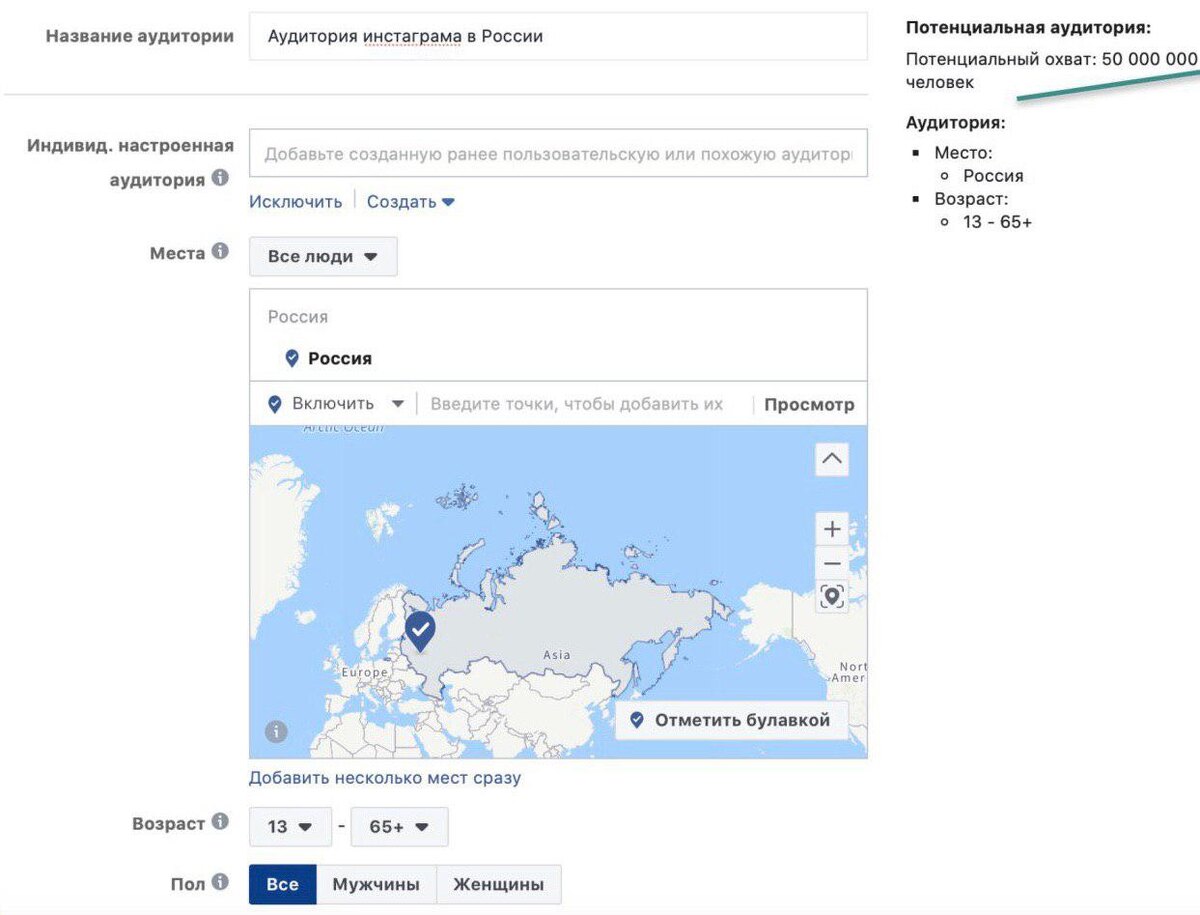Viewport: 1200px width, 915px height.
Task: Collapse the map with the chevron arrow
Action: pos(831,459)
